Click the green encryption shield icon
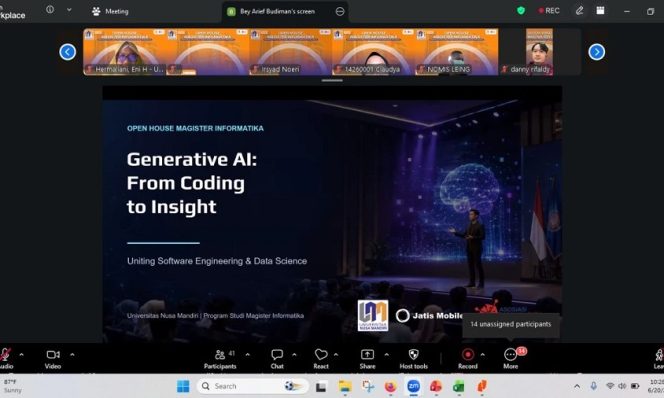The height and width of the screenshot is (398, 664). (521, 11)
